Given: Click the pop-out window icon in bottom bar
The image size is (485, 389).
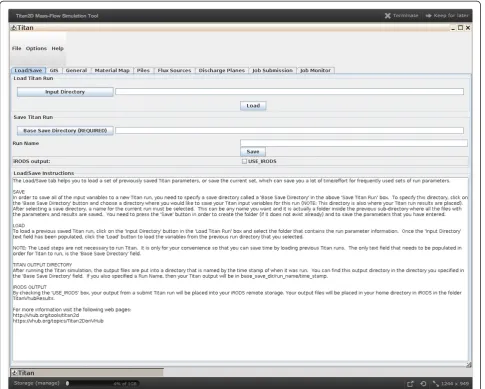Looking at the screenshot, I should click(410, 384).
